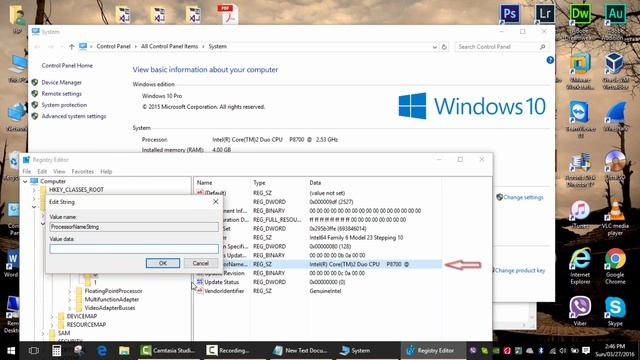
Task: Click the help icon in System window
Action: [x=550, y=60]
